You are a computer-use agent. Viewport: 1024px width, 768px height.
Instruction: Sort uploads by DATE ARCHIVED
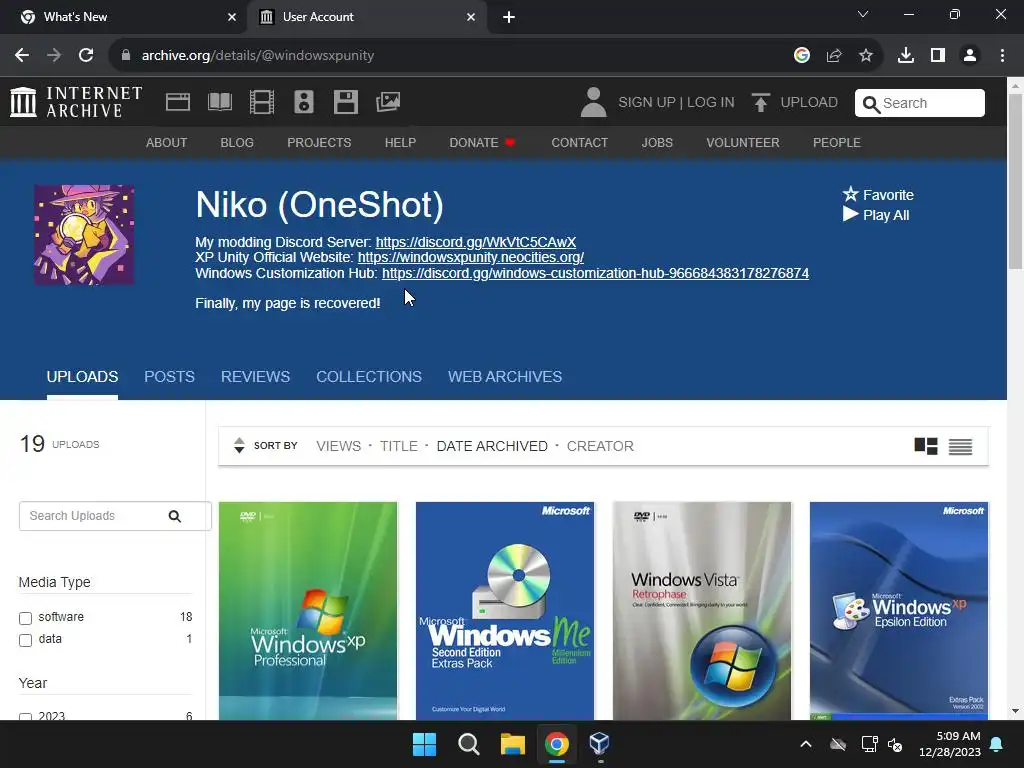492,446
